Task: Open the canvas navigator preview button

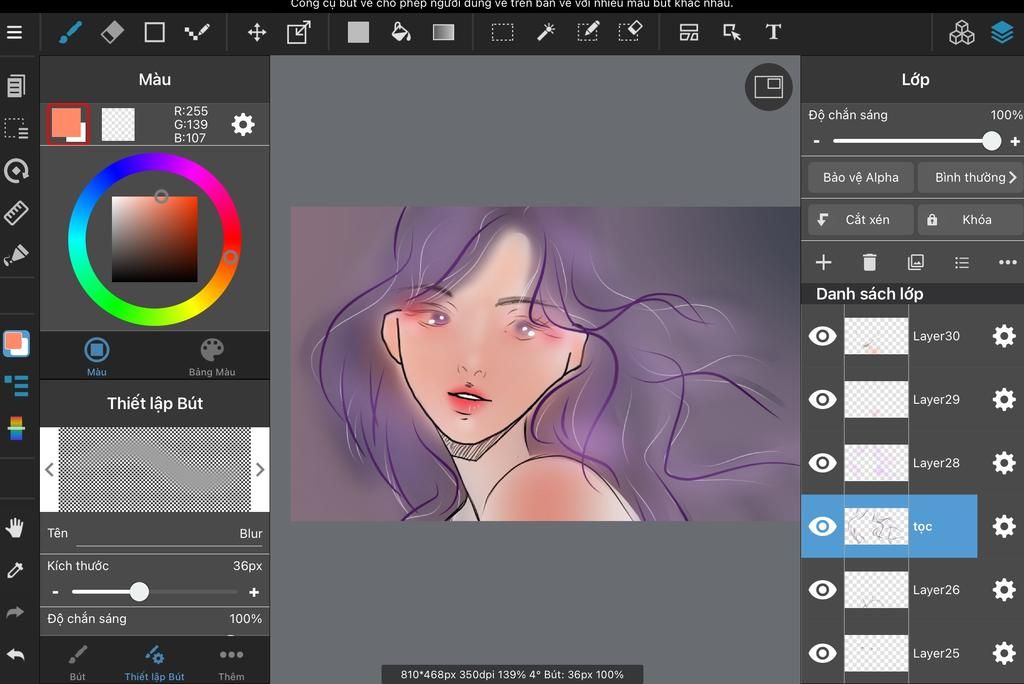Action: point(769,87)
